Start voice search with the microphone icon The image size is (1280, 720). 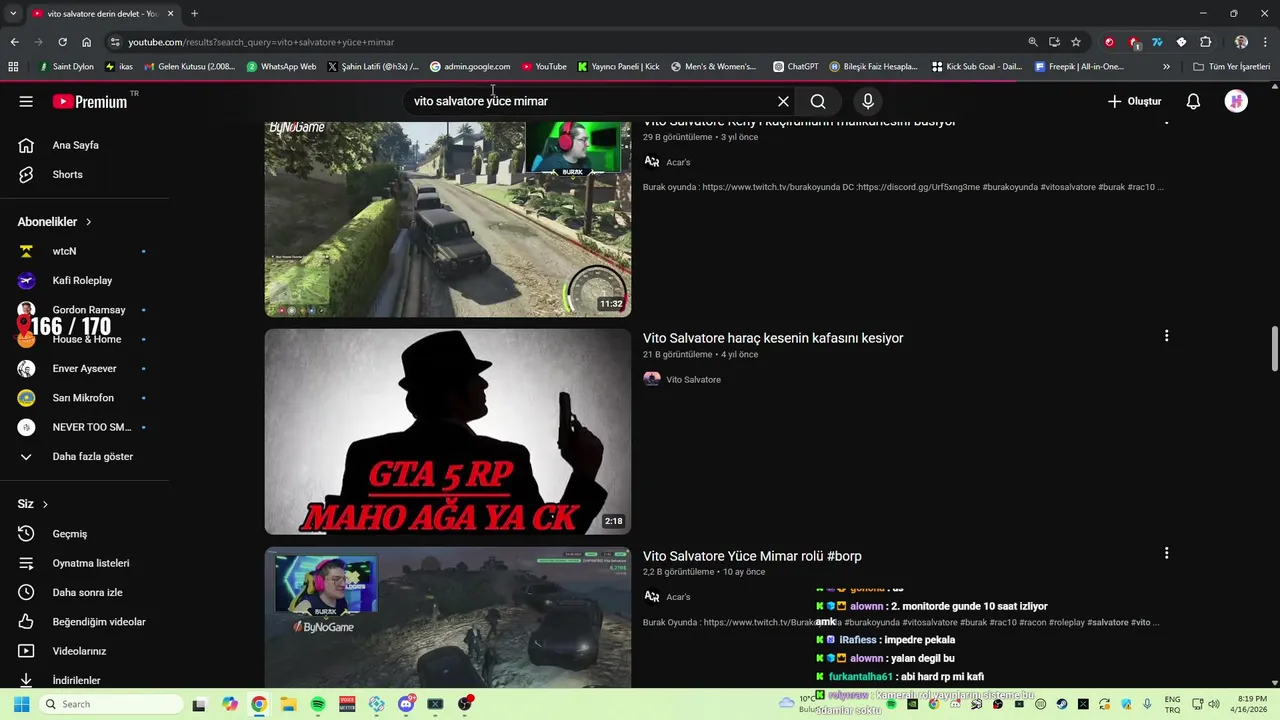868,101
